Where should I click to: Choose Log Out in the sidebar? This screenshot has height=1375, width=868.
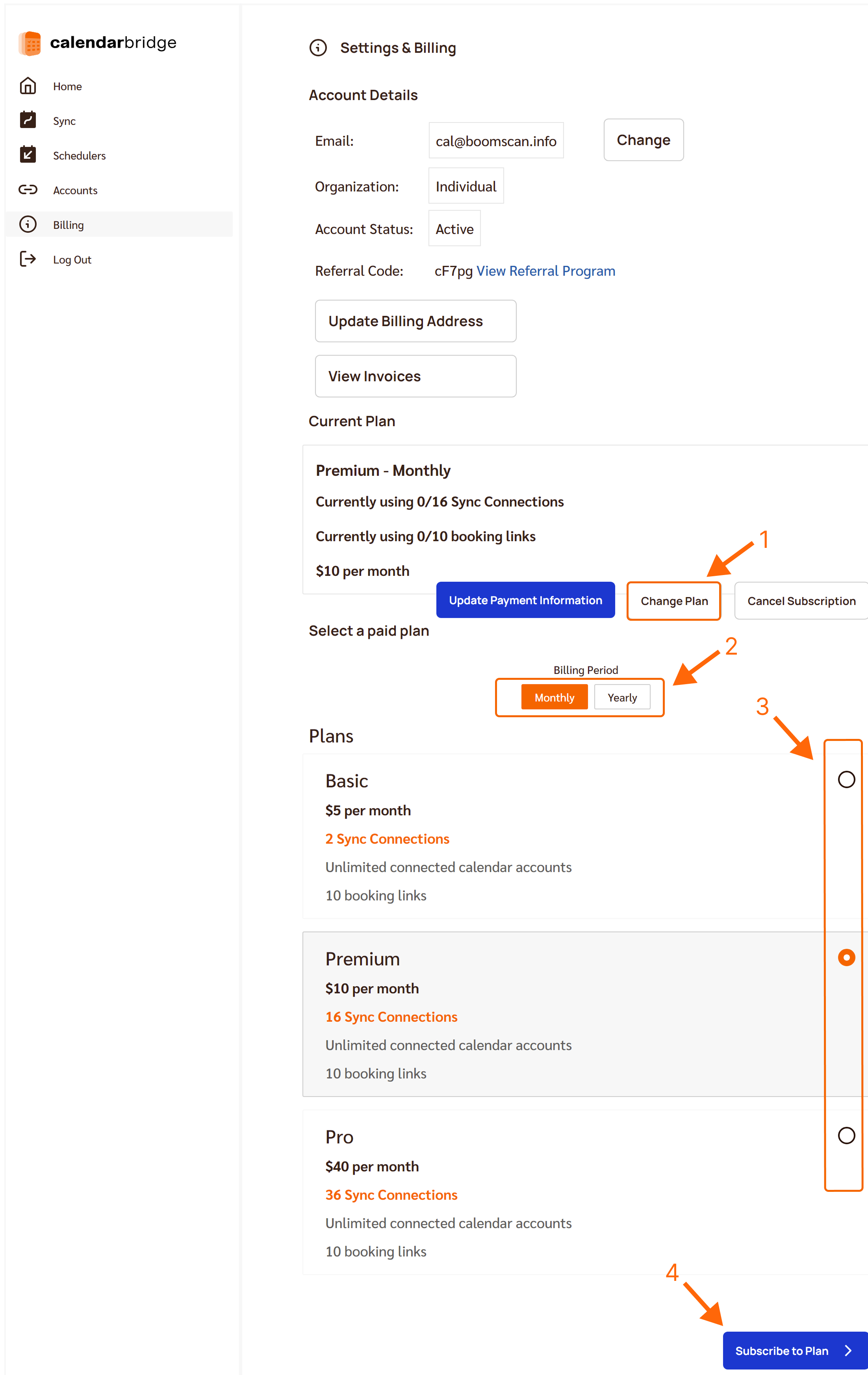tap(119, 259)
